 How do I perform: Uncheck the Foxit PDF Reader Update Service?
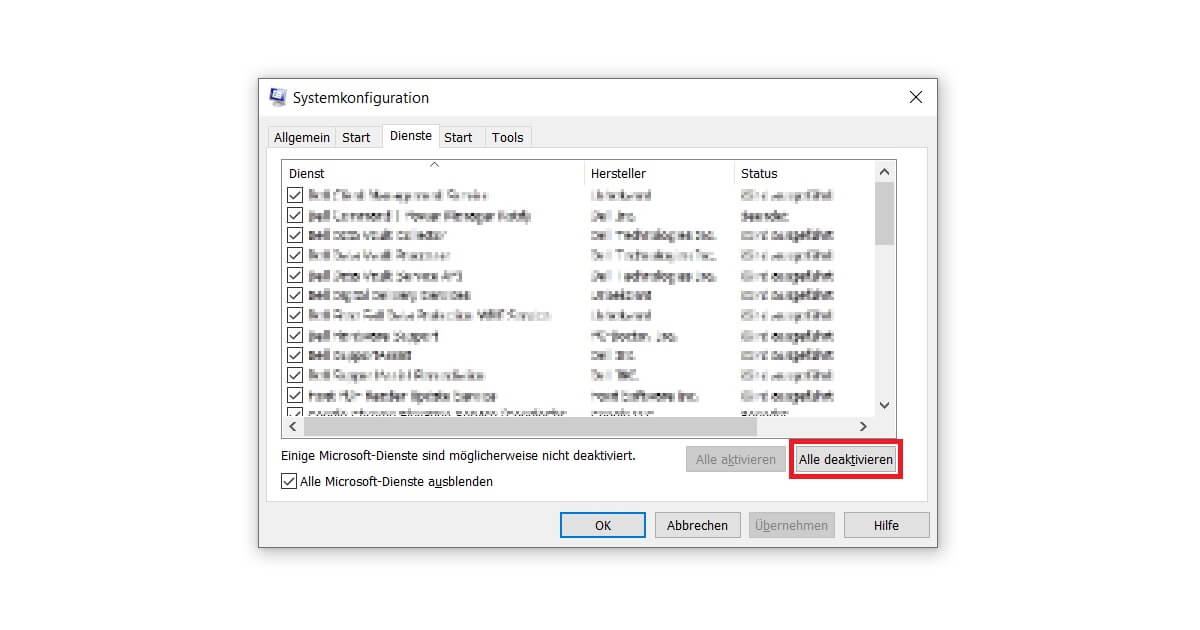(x=295, y=396)
